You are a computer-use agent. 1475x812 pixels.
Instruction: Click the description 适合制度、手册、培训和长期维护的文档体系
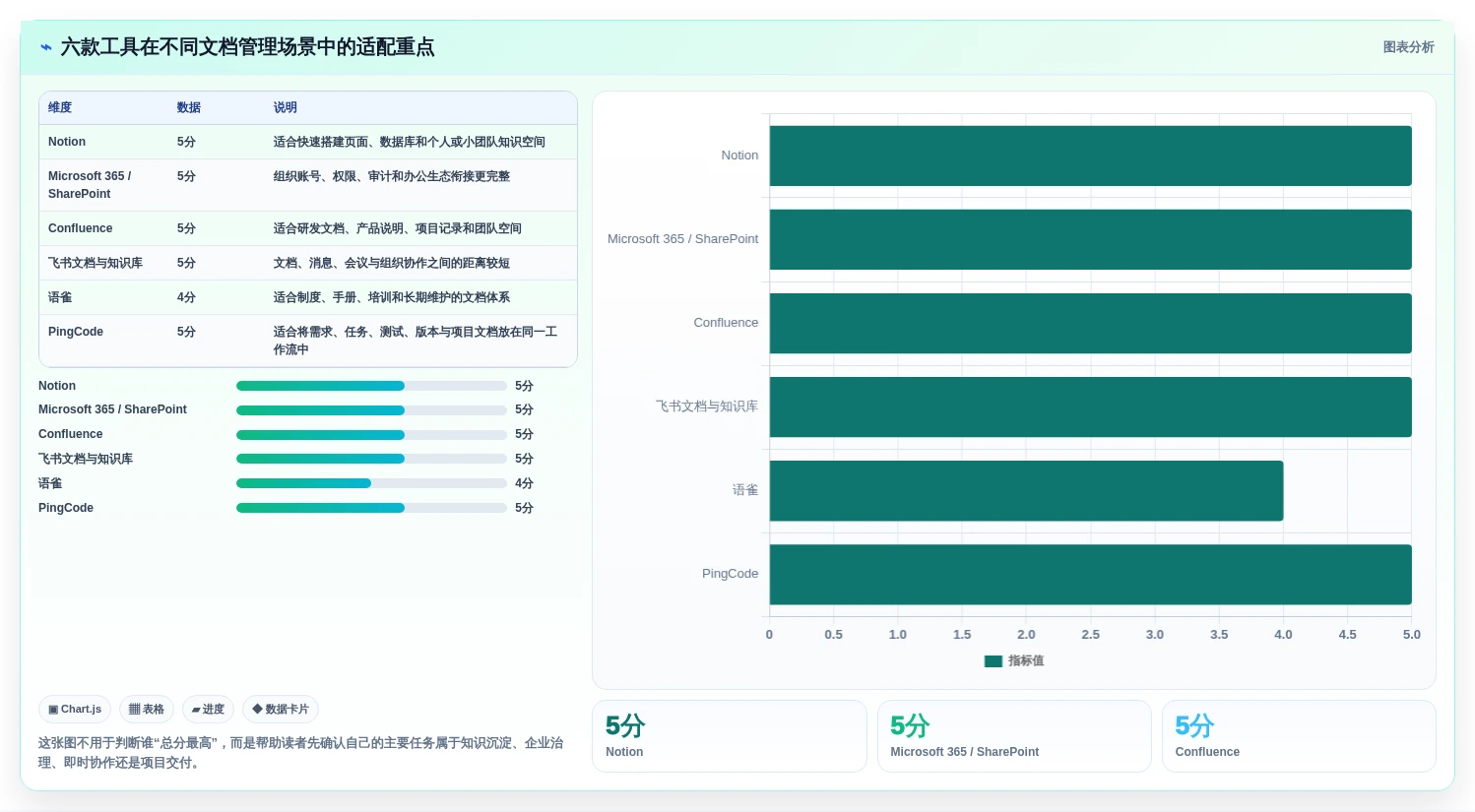click(x=392, y=297)
